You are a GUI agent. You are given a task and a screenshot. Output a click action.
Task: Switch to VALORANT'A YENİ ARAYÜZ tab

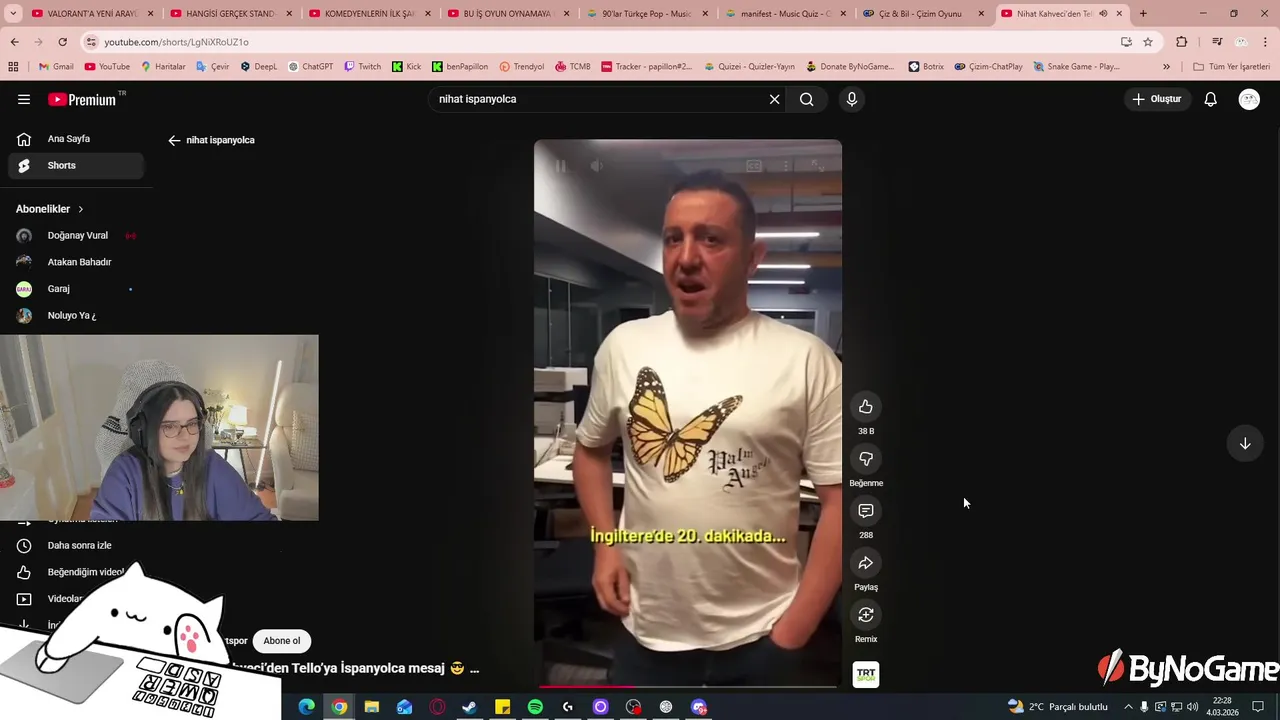92,14
